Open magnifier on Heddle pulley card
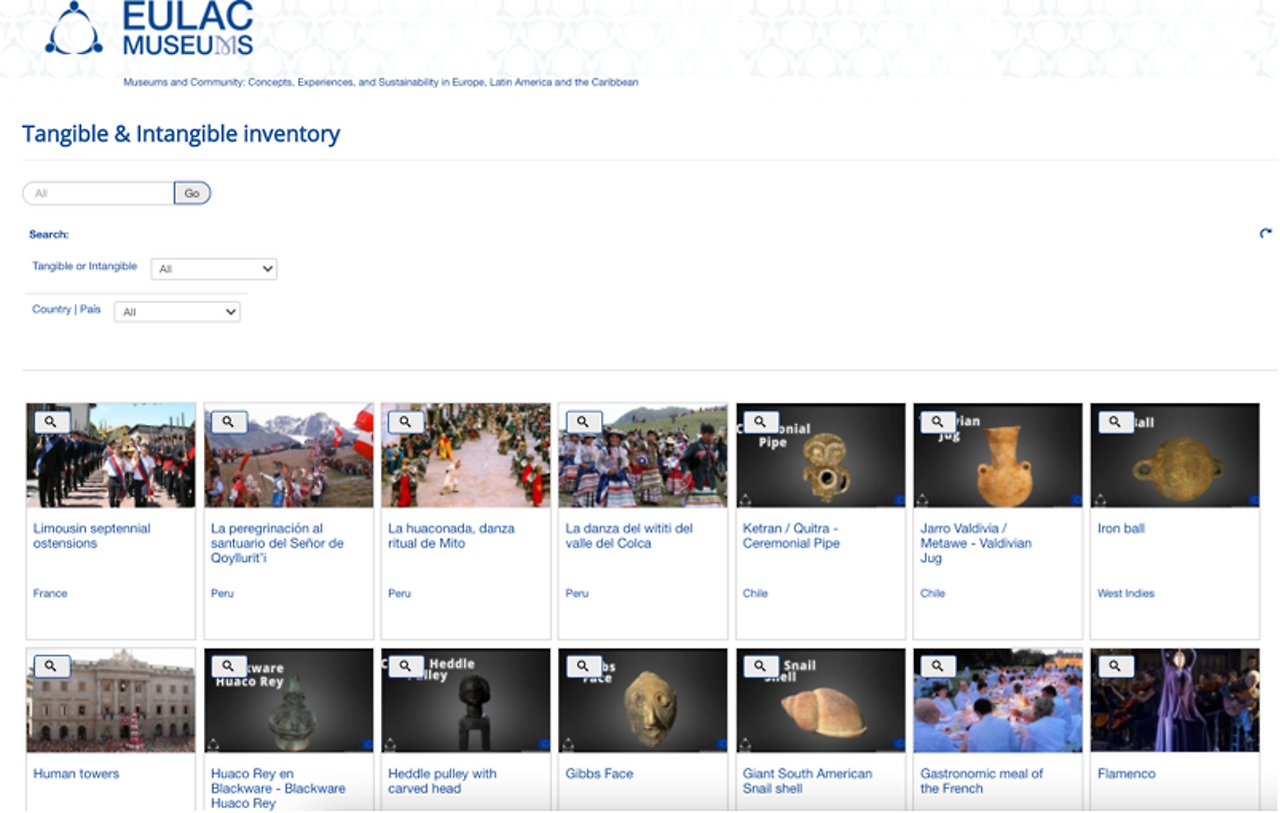Viewport: 1280px width, 813px height. click(x=405, y=666)
